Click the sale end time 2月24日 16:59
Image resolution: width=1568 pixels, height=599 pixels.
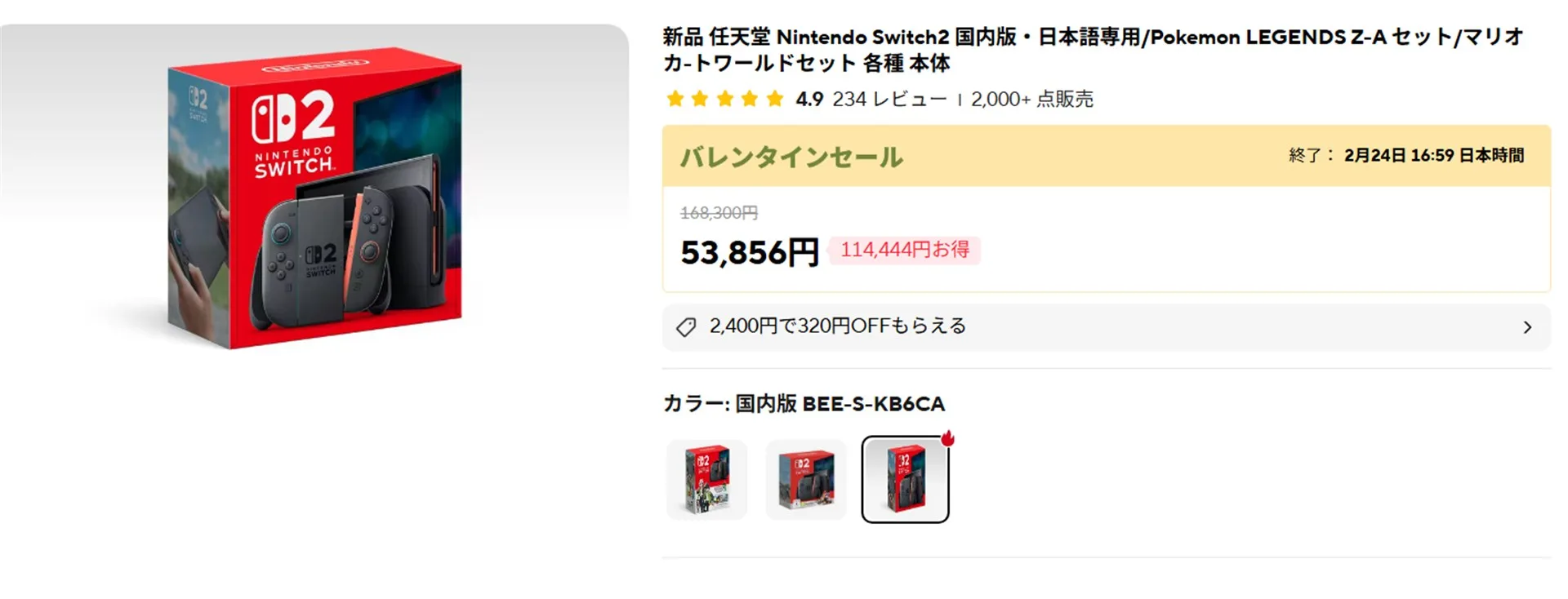pos(1433,156)
